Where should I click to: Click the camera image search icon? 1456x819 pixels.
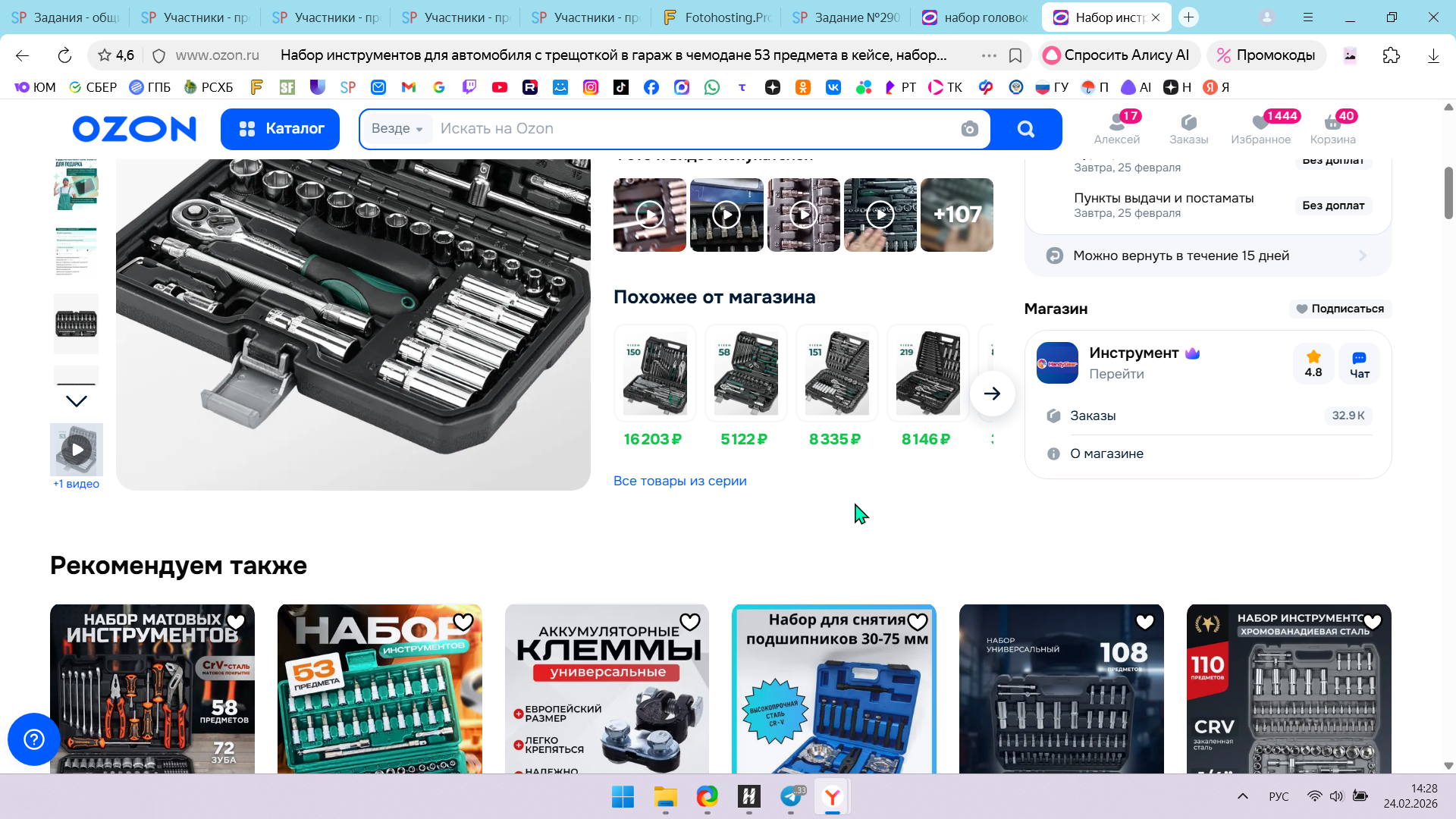(969, 129)
